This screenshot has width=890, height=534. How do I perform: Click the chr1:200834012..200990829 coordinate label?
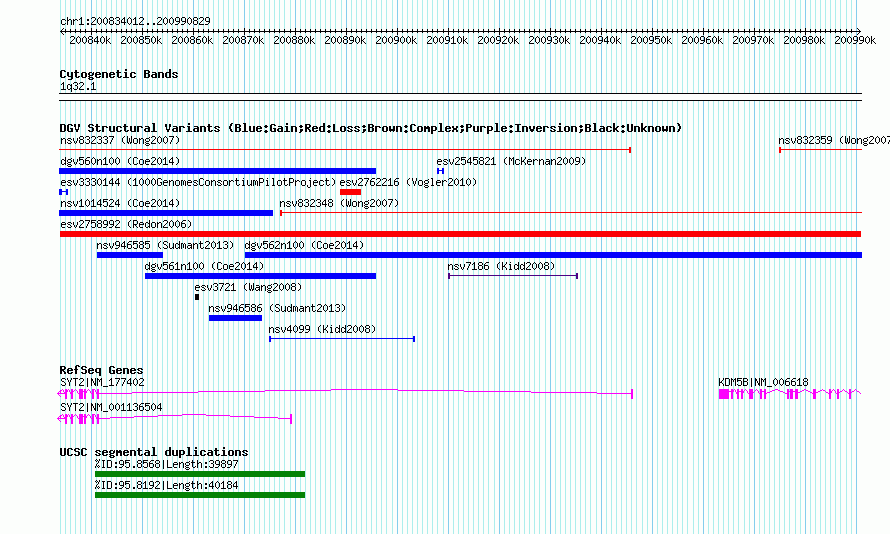pyautogui.click(x=135, y=21)
